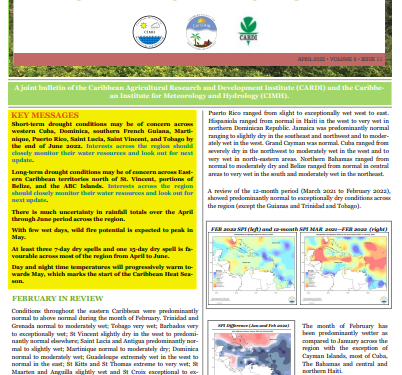Click the 12-month SPI map on right
Viewport: 402px width, 375px height.
pos(344,268)
